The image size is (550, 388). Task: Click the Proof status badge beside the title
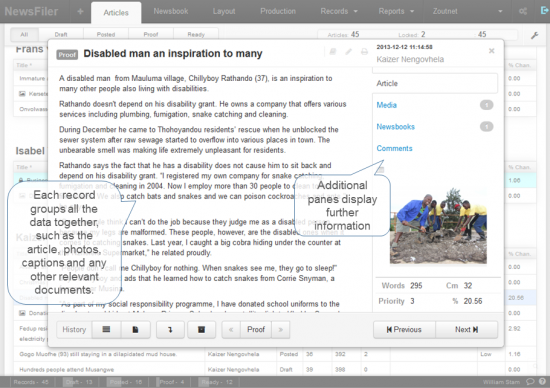[x=67, y=55]
